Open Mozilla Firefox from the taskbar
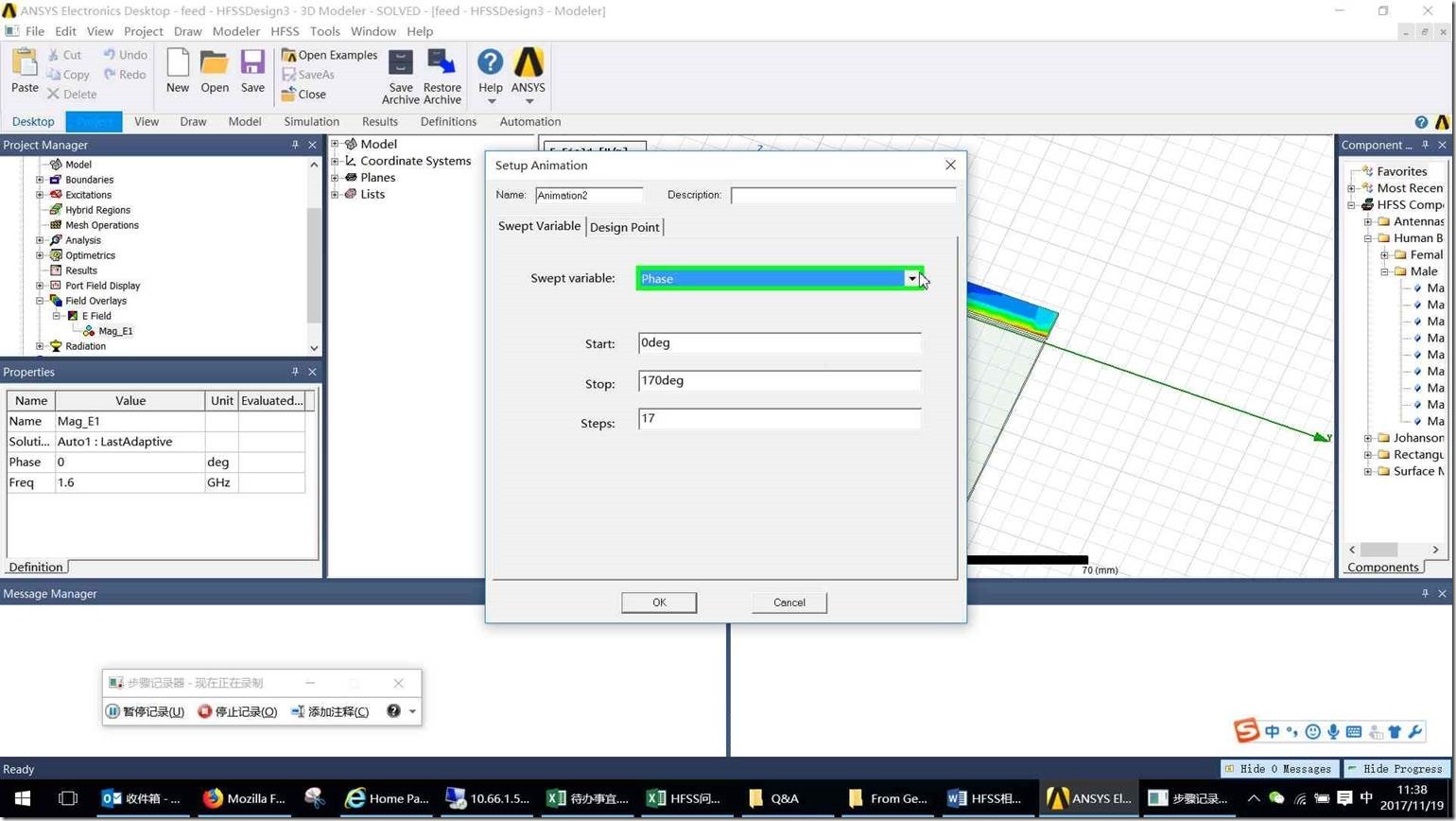Image resolution: width=1456 pixels, height=821 pixels. point(244,798)
